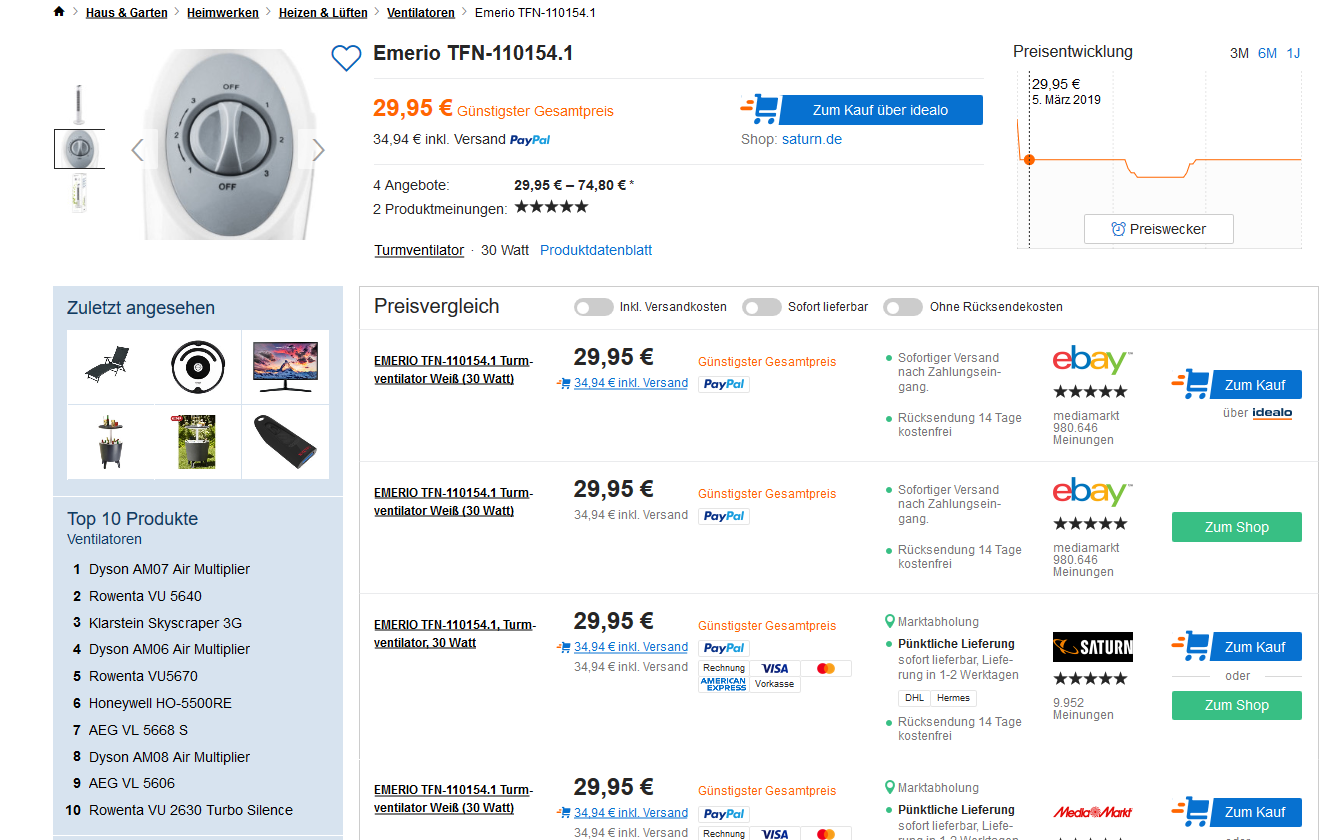Click the USB stick recently viewed item
Screen dimensions: 1329x840
tap(285, 441)
